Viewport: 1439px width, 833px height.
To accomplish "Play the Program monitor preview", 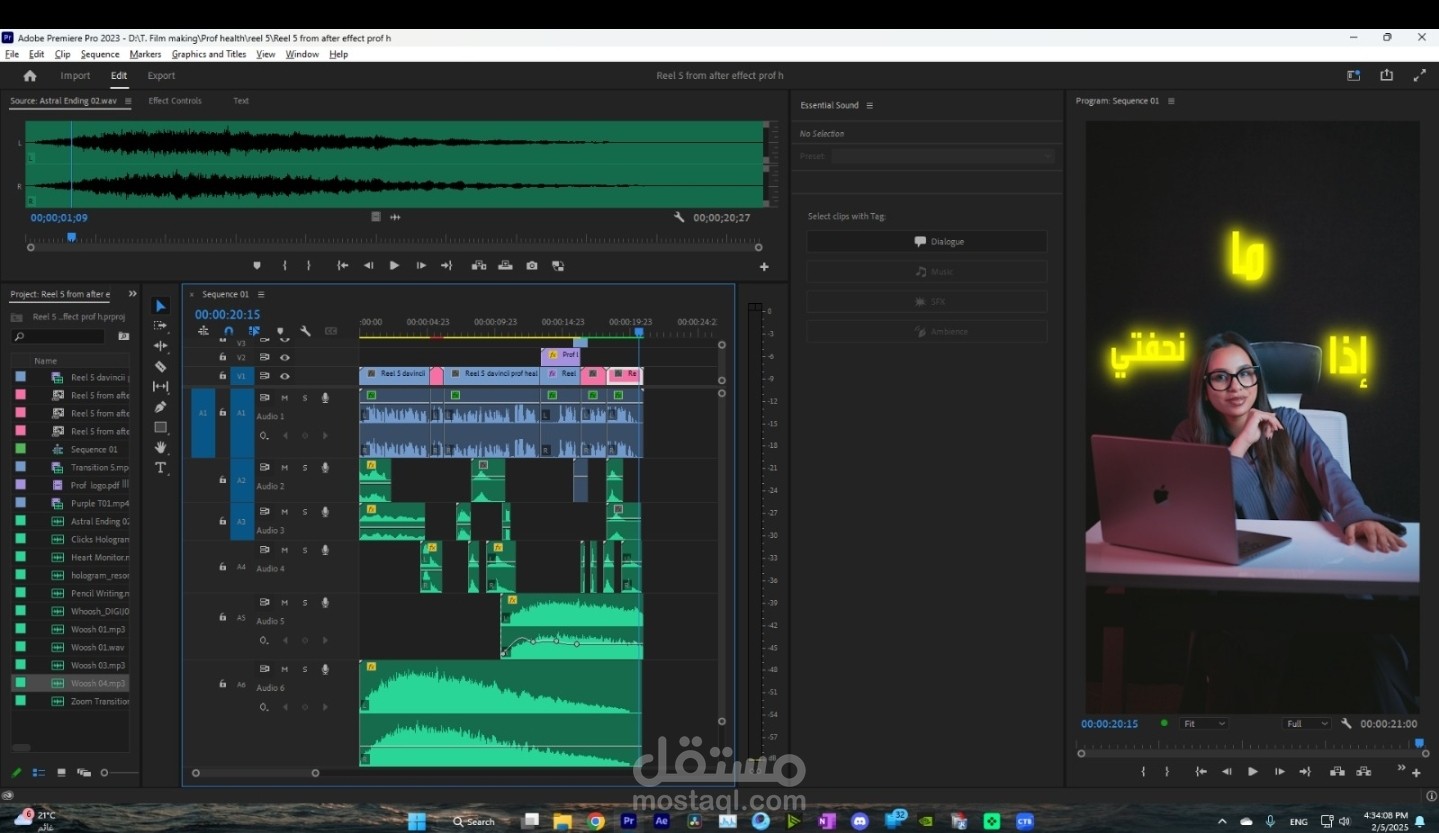I will coord(1253,772).
